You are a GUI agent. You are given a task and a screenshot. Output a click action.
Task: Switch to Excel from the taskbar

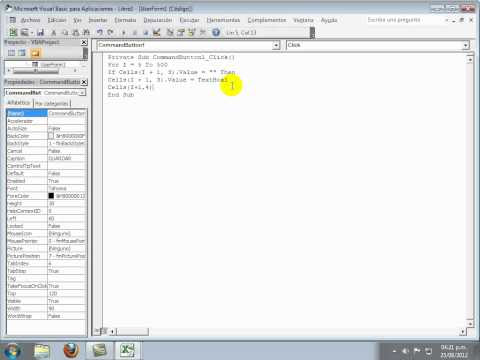point(127,351)
